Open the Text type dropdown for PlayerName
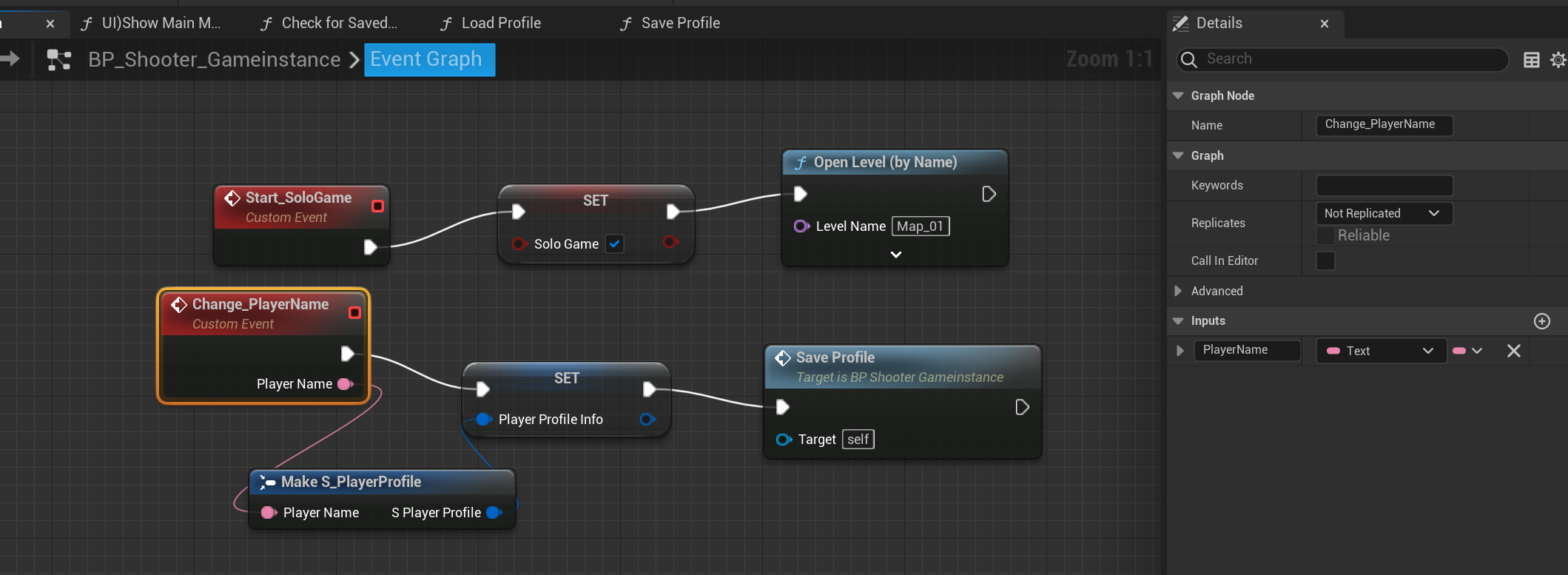Viewport: 1568px width, 575px height. tap(1381, 351)
